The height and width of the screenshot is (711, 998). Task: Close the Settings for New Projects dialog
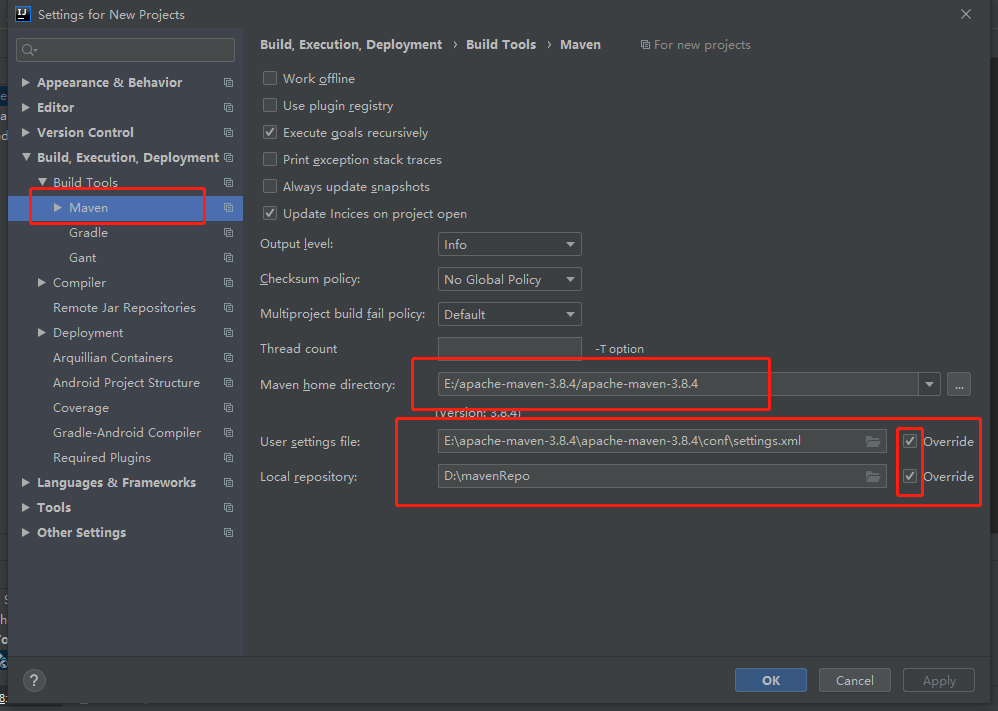966,14
